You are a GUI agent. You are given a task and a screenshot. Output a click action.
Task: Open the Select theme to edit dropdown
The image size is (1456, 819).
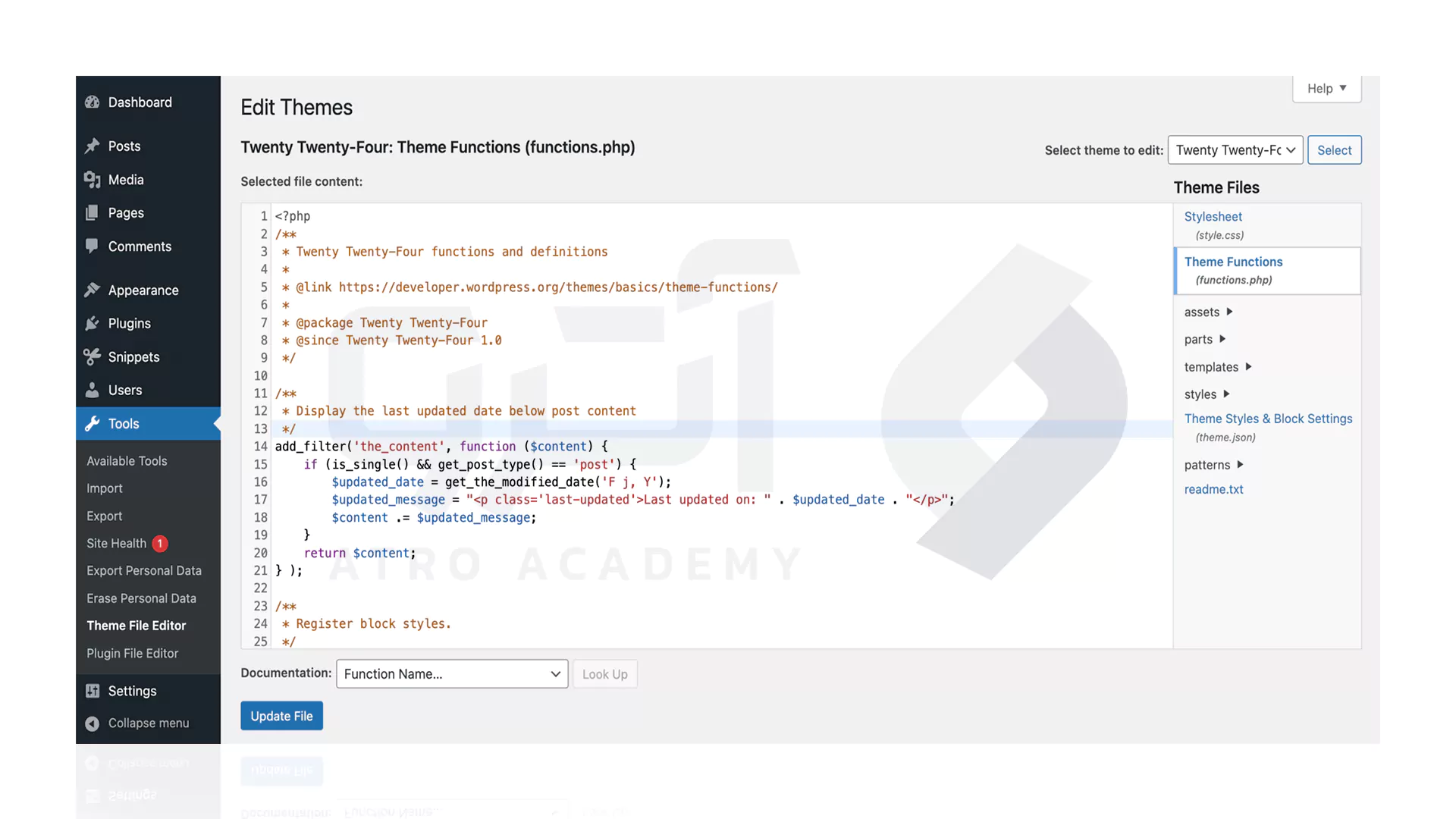[1233, 150]
